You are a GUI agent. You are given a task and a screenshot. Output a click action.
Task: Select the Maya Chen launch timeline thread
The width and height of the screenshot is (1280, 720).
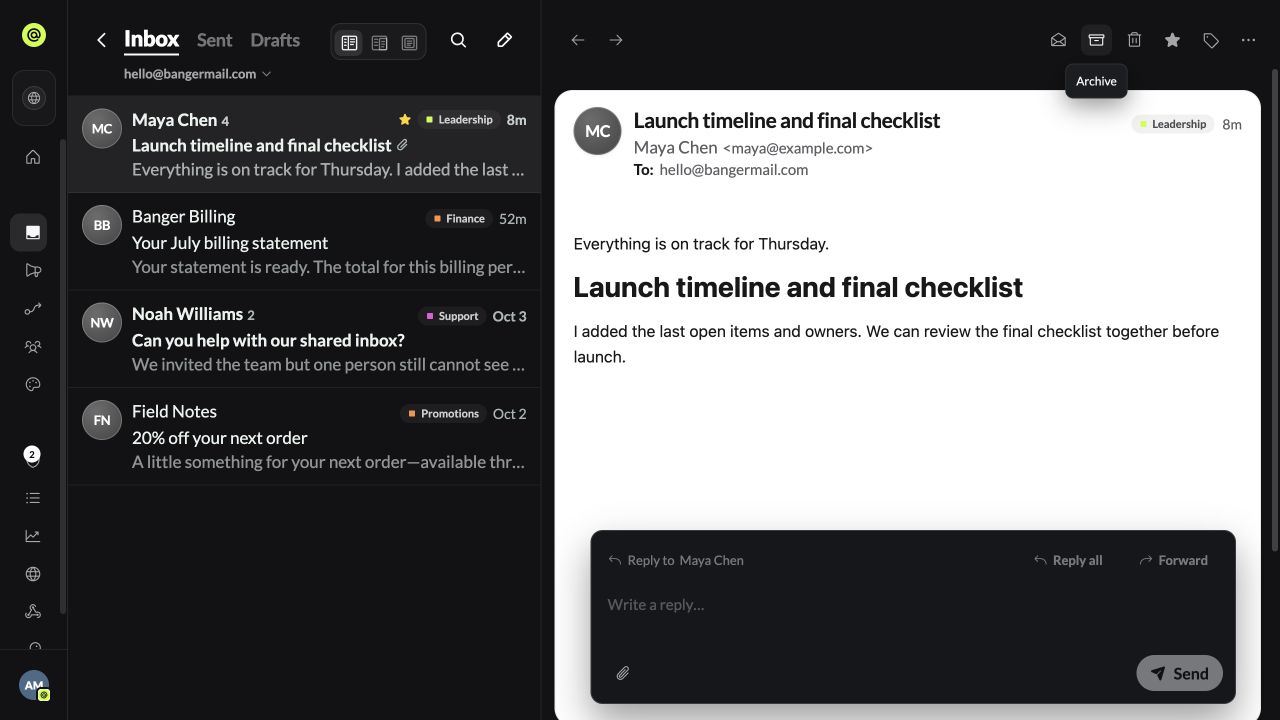point(304,144)
